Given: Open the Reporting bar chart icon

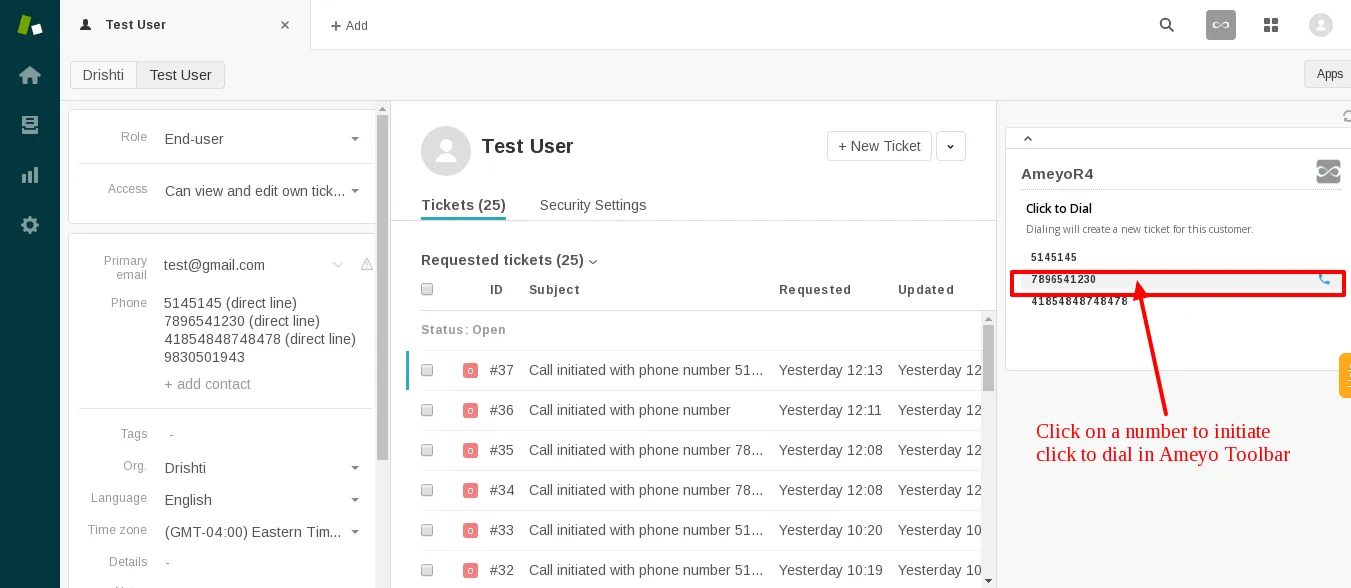Looking at the screenshot, I should pos(30,175).
